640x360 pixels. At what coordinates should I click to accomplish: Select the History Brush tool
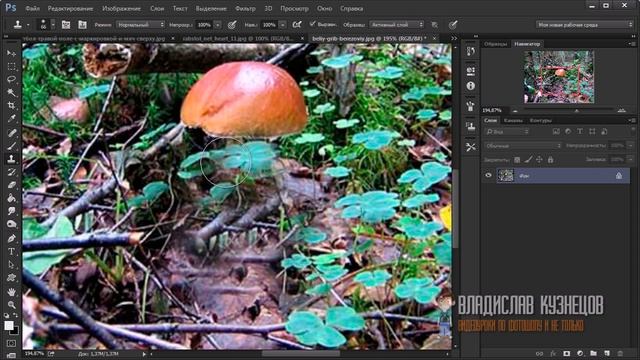(11, 172)
